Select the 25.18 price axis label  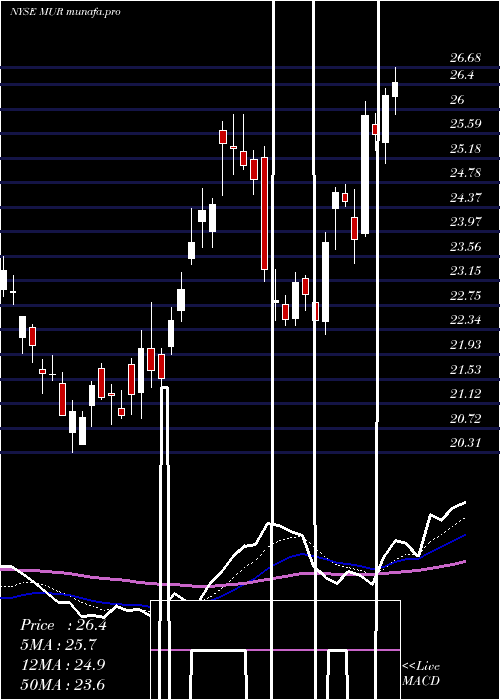tap(466, 149)
